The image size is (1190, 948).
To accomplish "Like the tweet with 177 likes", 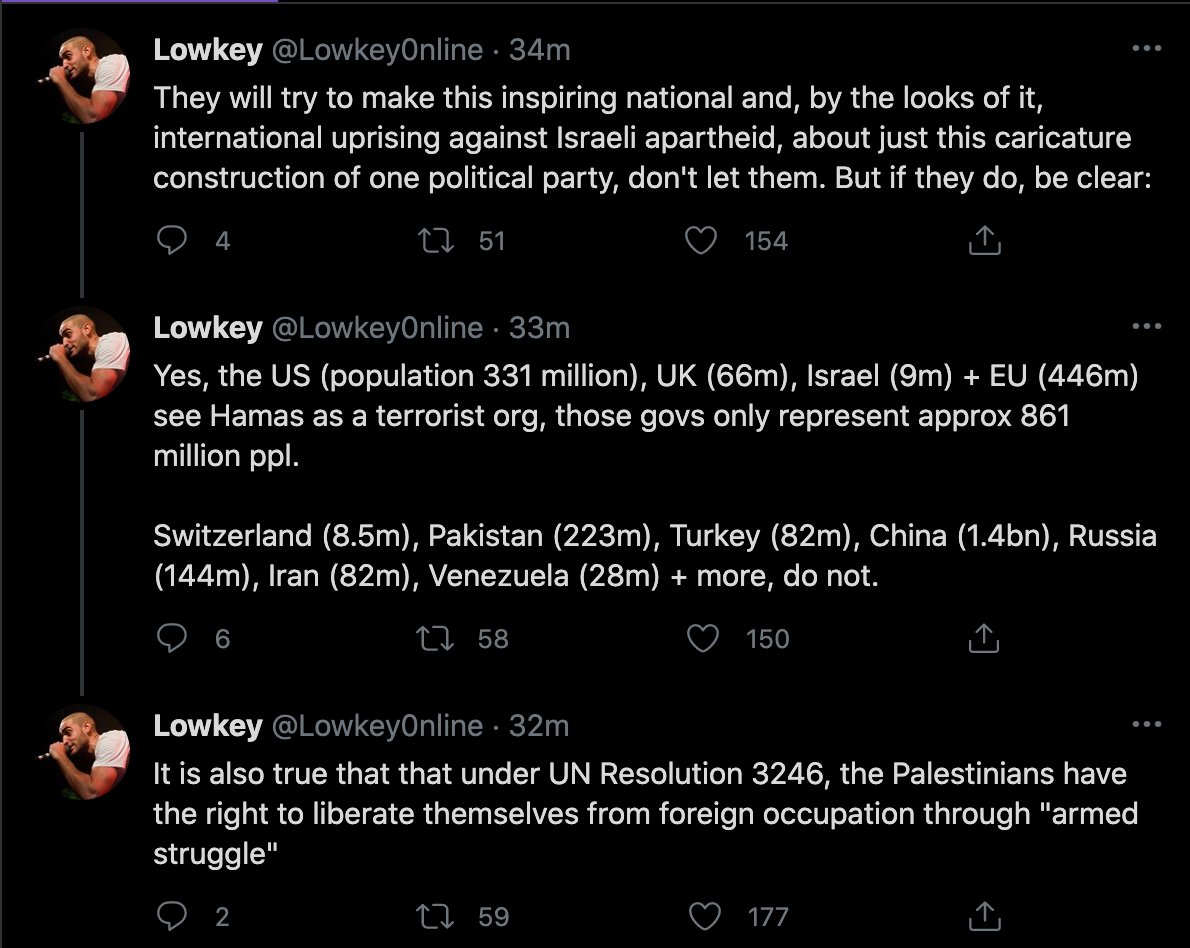I will 704,915.
